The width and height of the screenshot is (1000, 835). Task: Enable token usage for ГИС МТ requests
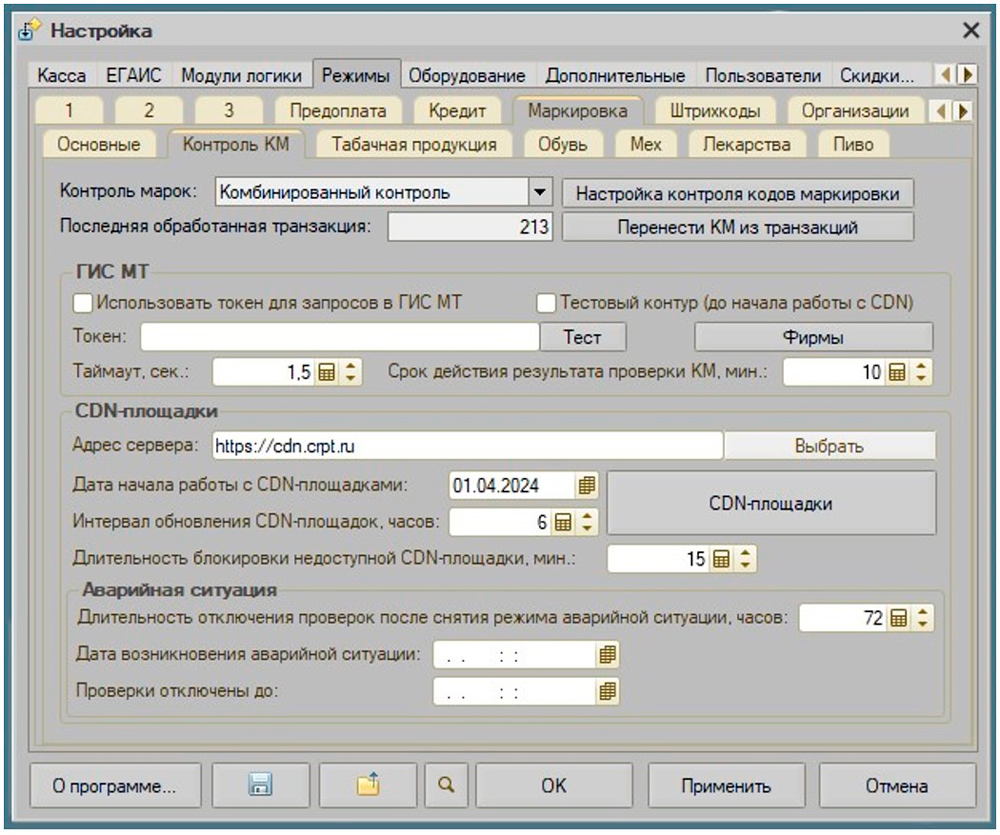point(83,302)
